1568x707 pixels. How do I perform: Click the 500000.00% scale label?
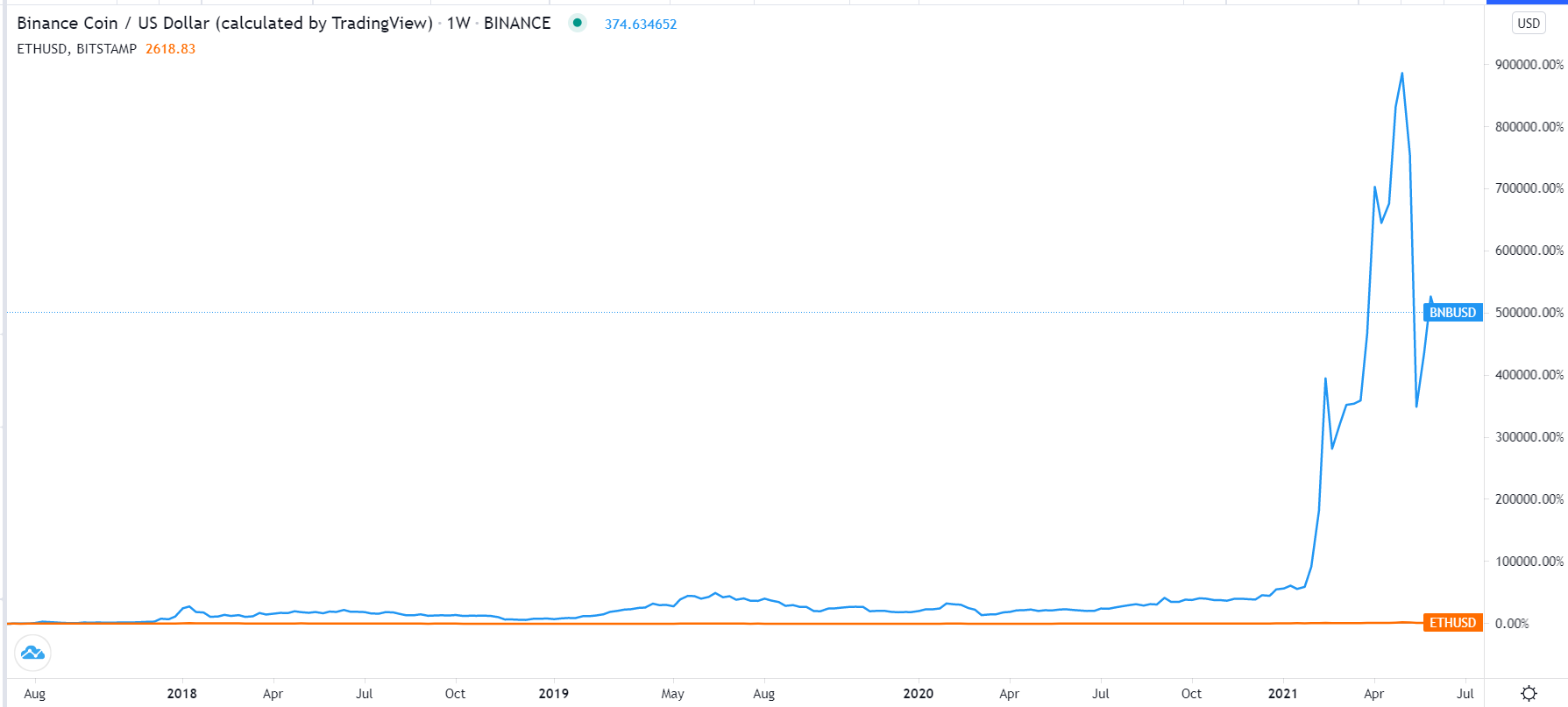[x=1529, y=313]
